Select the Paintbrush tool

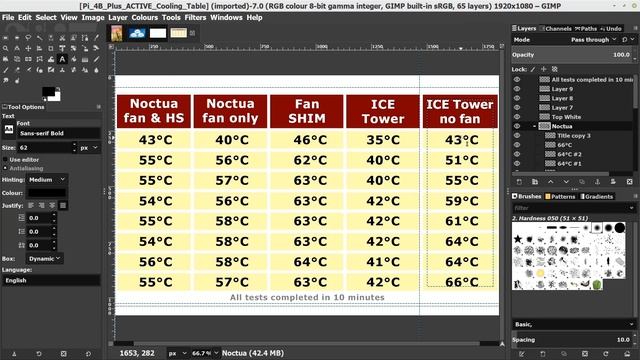(5, 70)
